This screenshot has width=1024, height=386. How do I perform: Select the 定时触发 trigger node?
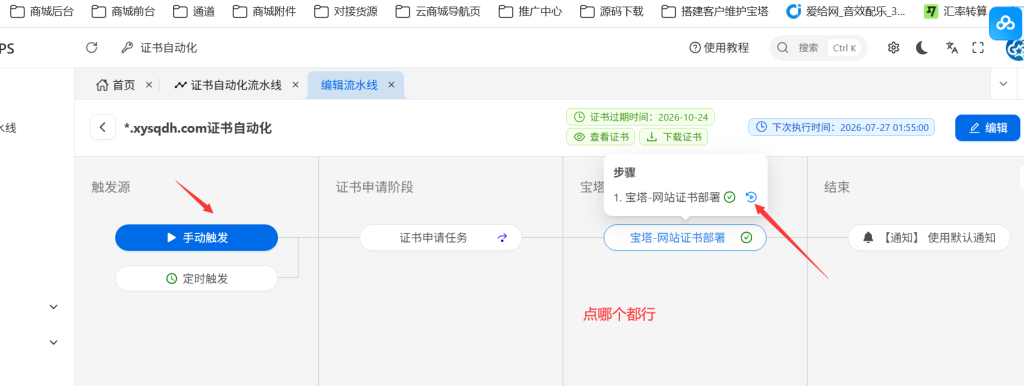197,279
